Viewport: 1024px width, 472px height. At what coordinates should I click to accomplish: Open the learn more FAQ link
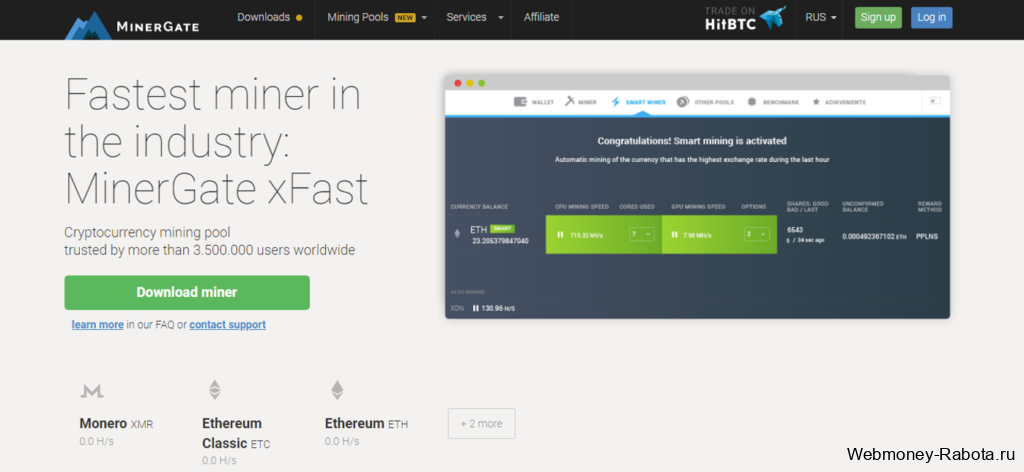[97, 324]
